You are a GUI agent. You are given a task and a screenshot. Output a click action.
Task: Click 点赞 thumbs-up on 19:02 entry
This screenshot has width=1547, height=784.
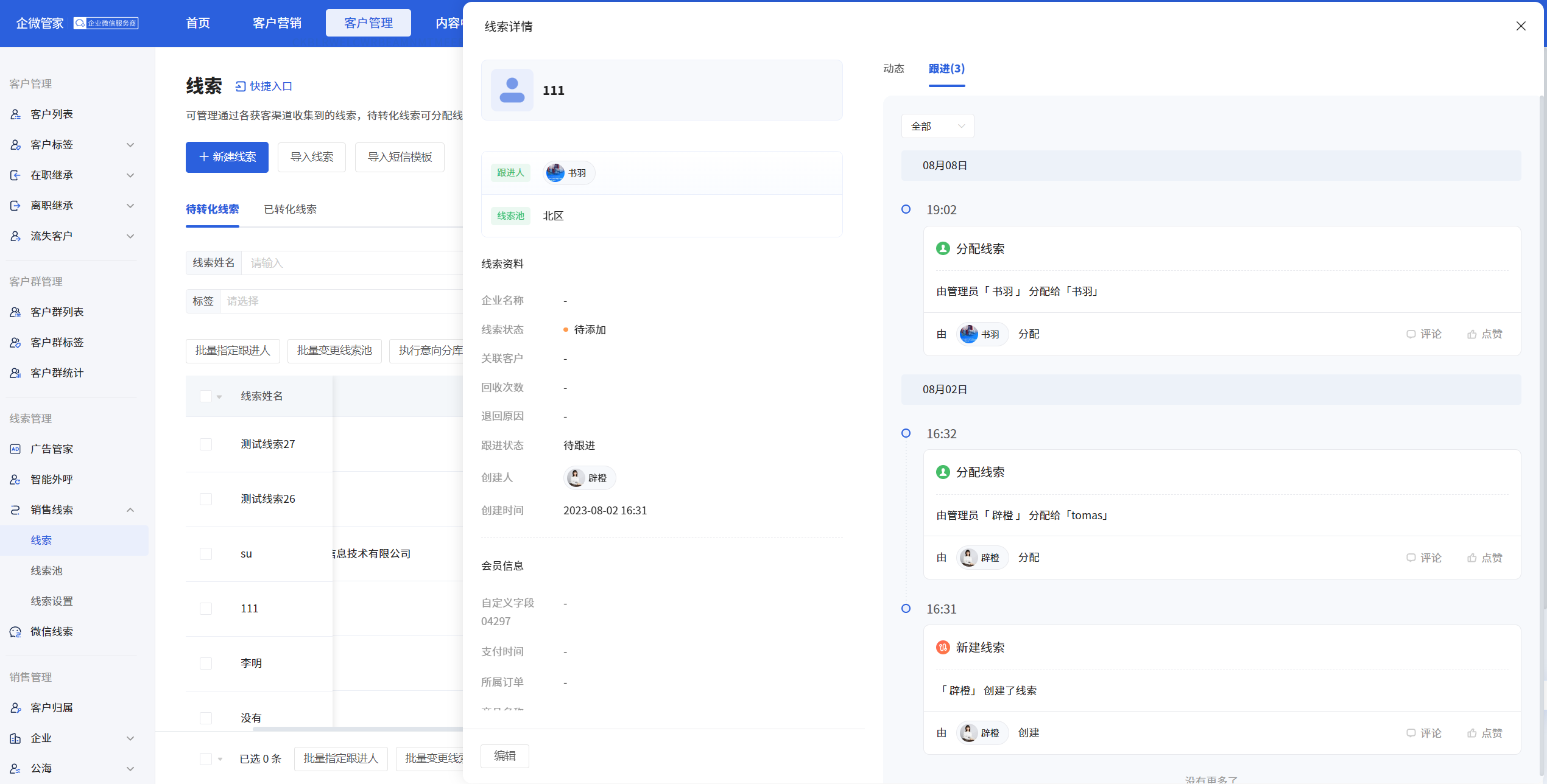(1471, 334)
